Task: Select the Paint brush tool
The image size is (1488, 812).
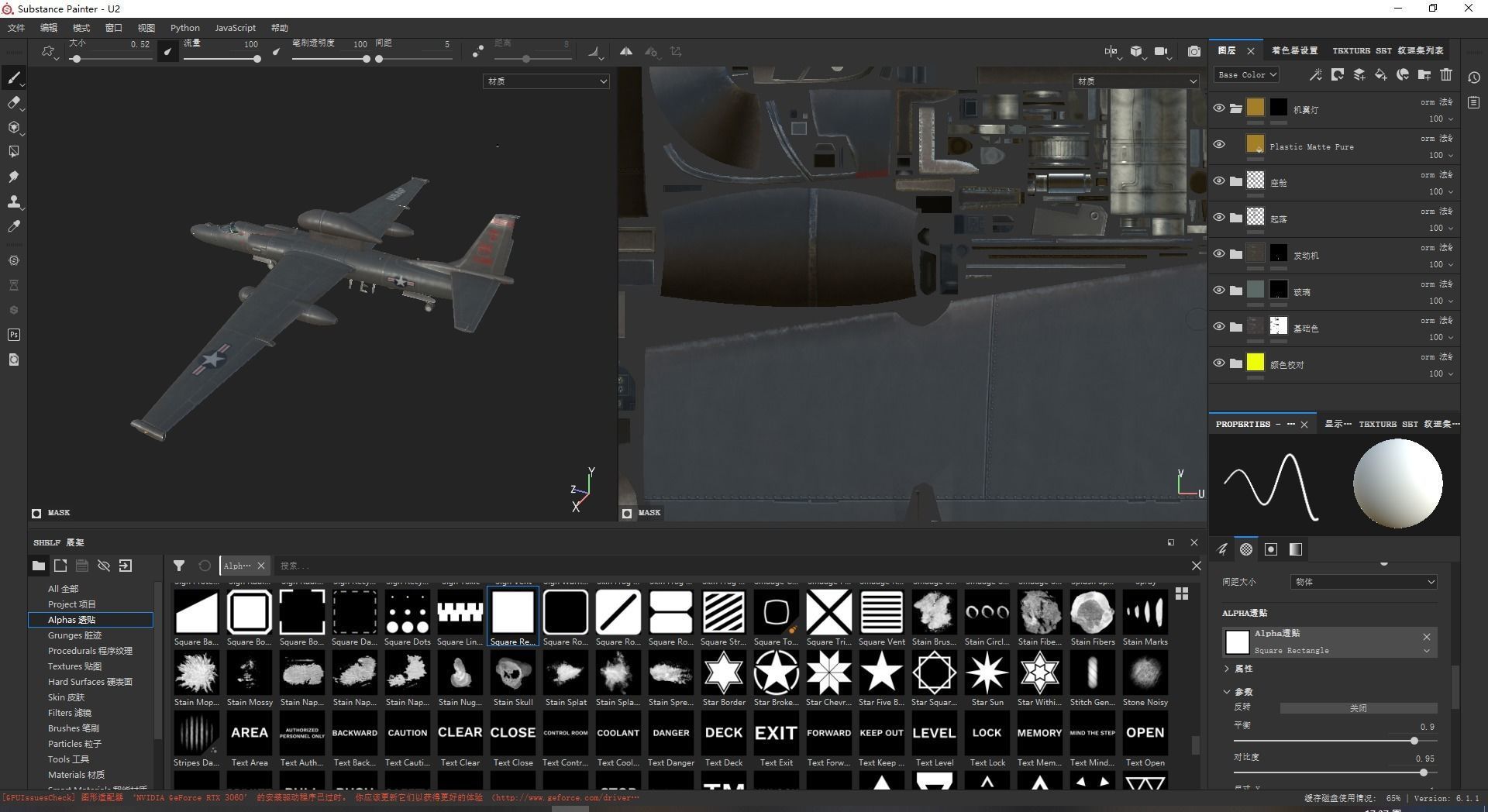Action: [14, 77]
